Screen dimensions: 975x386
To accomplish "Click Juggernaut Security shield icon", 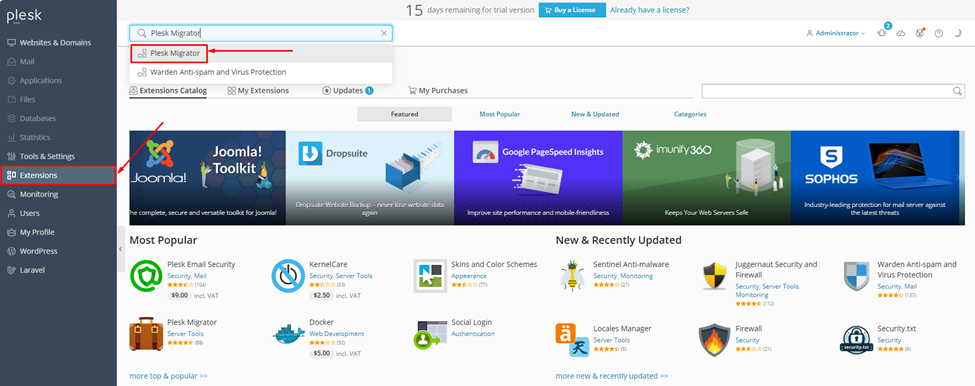I will 714,276.
